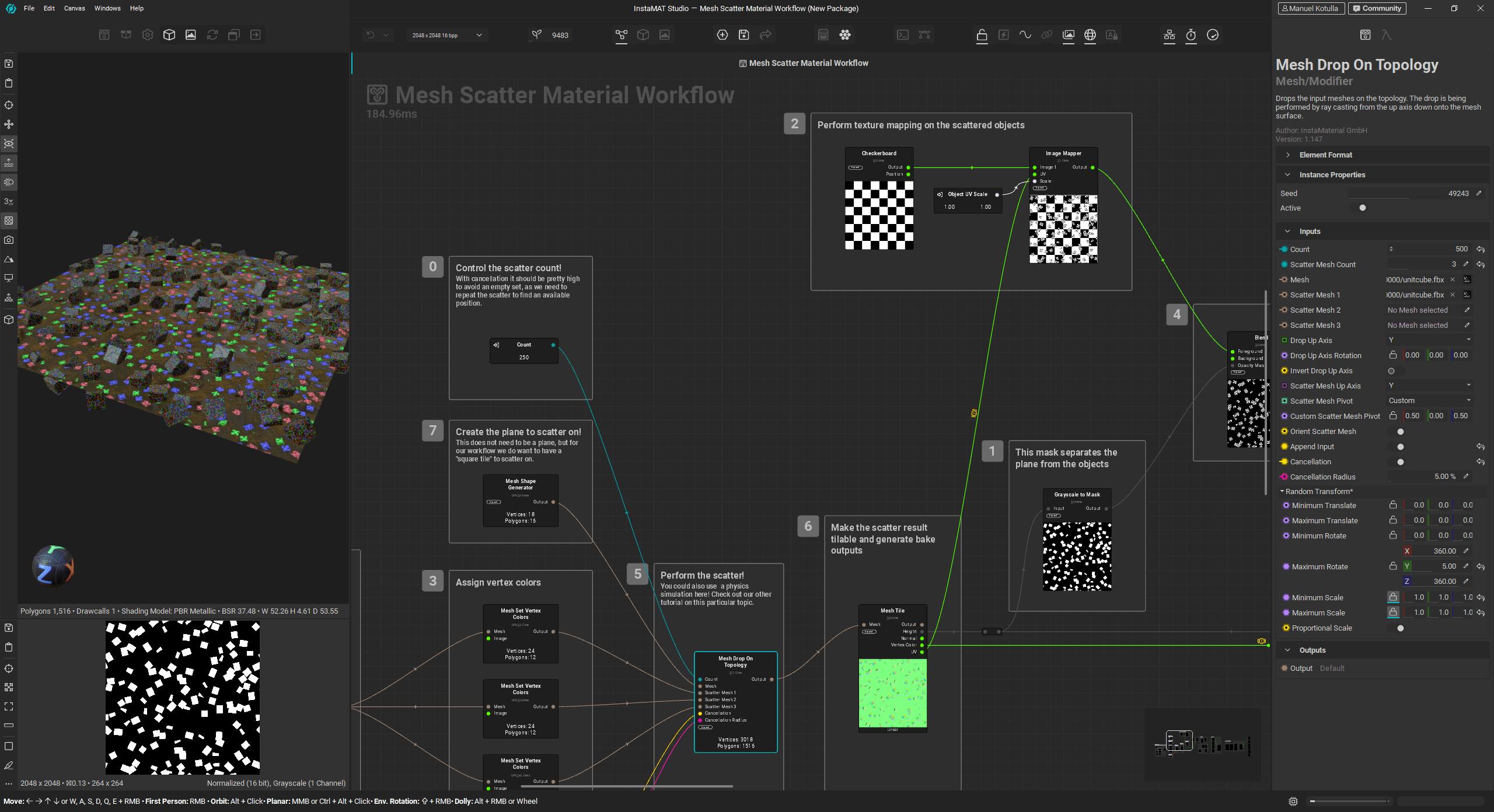
Task: Click the lambda icon in properties panel
Action: coord(1387,35)
